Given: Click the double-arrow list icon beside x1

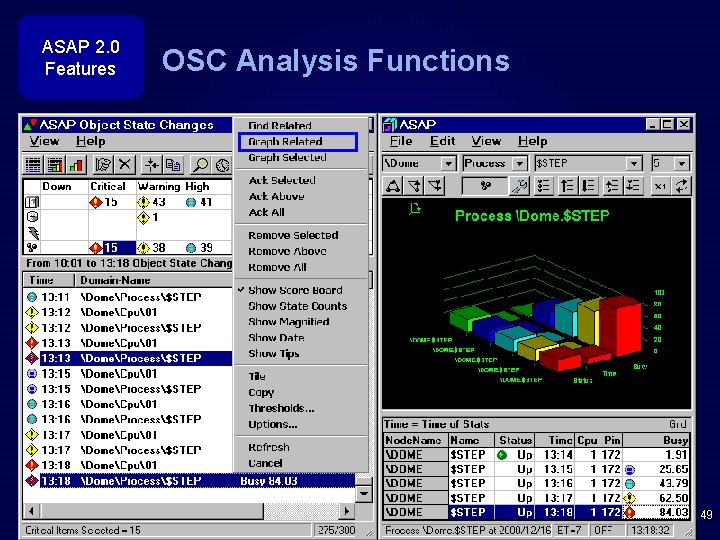Looking at the screenshot, I should point(633,186).
